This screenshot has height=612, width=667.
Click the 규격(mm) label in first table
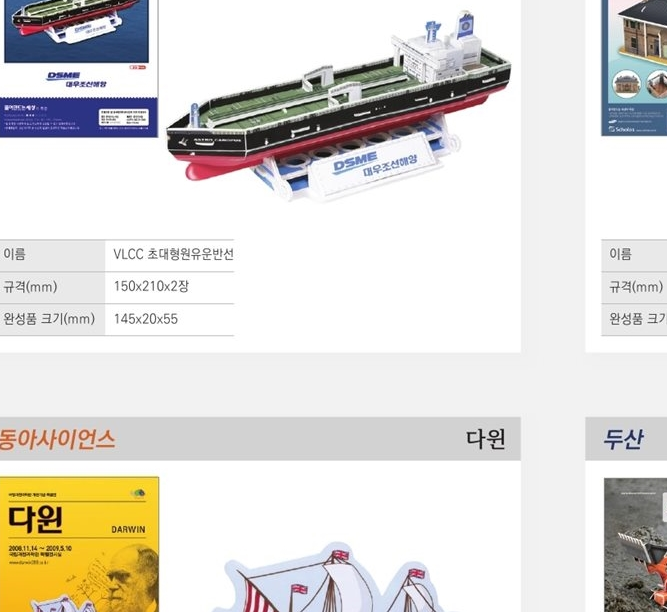coord(30,287)
